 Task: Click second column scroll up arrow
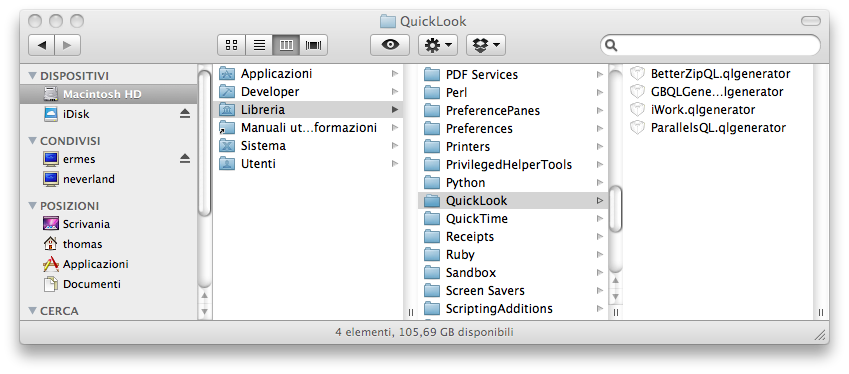(616, 281)
